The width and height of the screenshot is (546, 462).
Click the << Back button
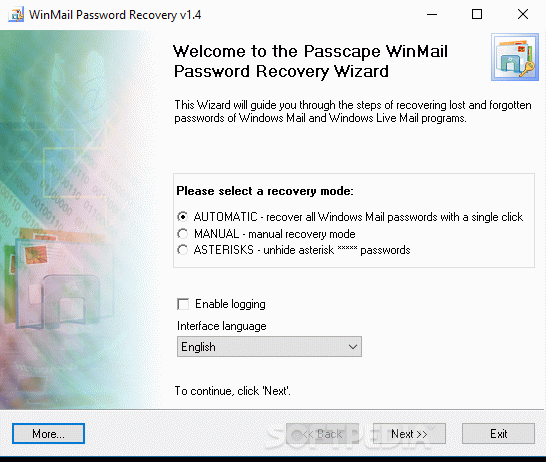point(322,434)
